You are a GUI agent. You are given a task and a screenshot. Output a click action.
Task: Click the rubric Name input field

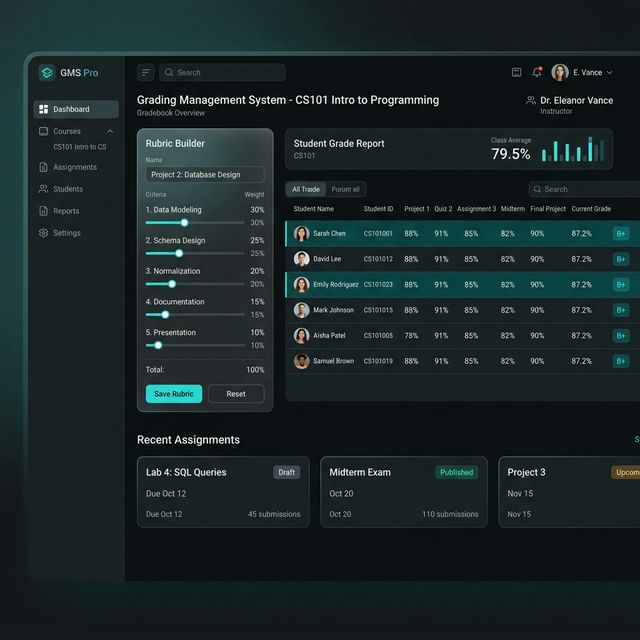pyautogui.click(x=205, y=175)
